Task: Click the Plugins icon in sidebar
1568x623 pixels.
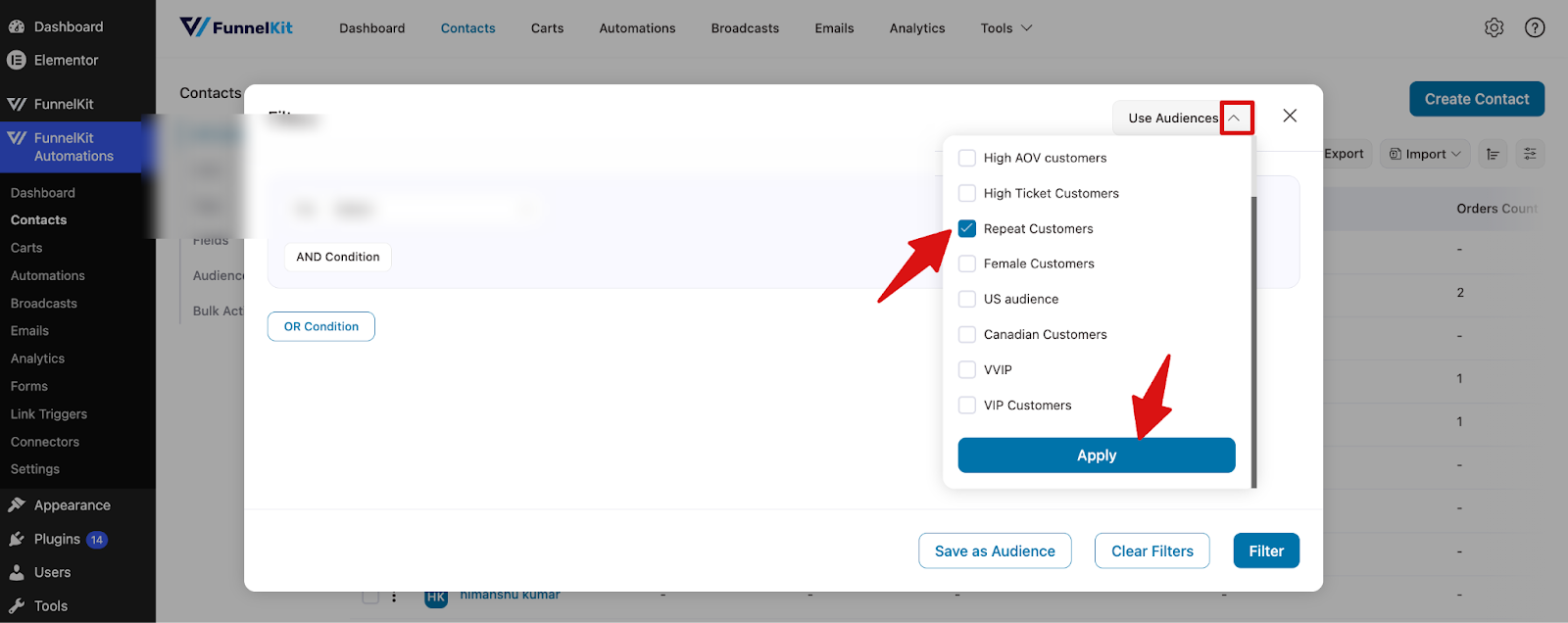Action: (x=17, y=539)
